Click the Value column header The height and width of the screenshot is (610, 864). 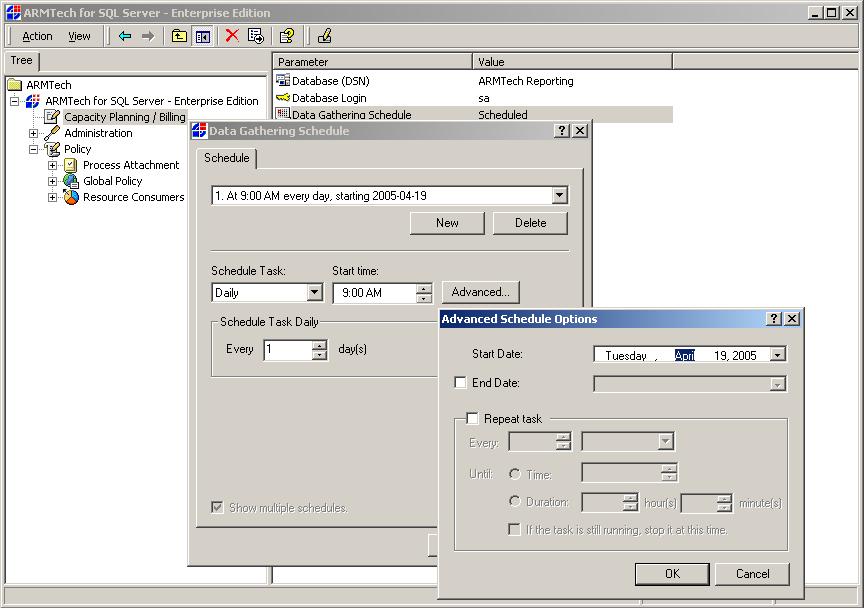573,62
